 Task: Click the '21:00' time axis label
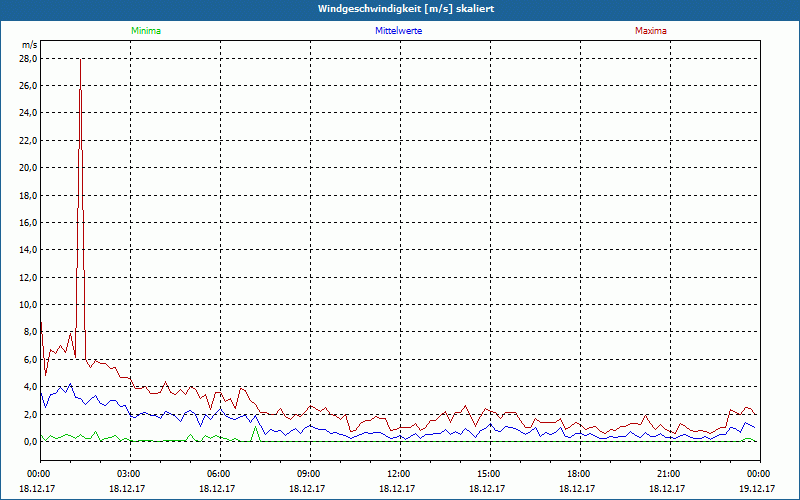[x=668, y=474]
